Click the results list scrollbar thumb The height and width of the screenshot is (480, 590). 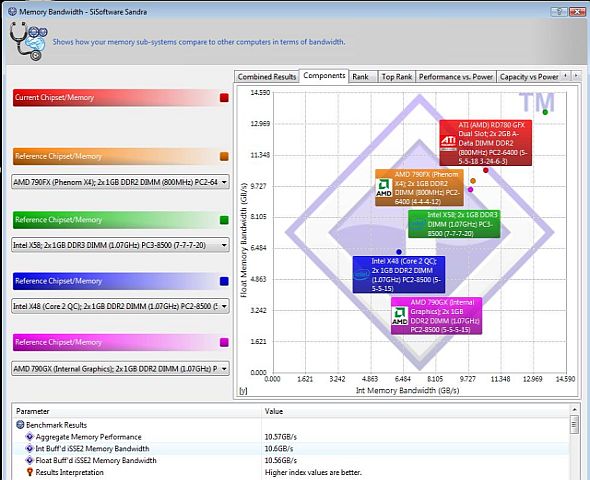pos(574,425)
